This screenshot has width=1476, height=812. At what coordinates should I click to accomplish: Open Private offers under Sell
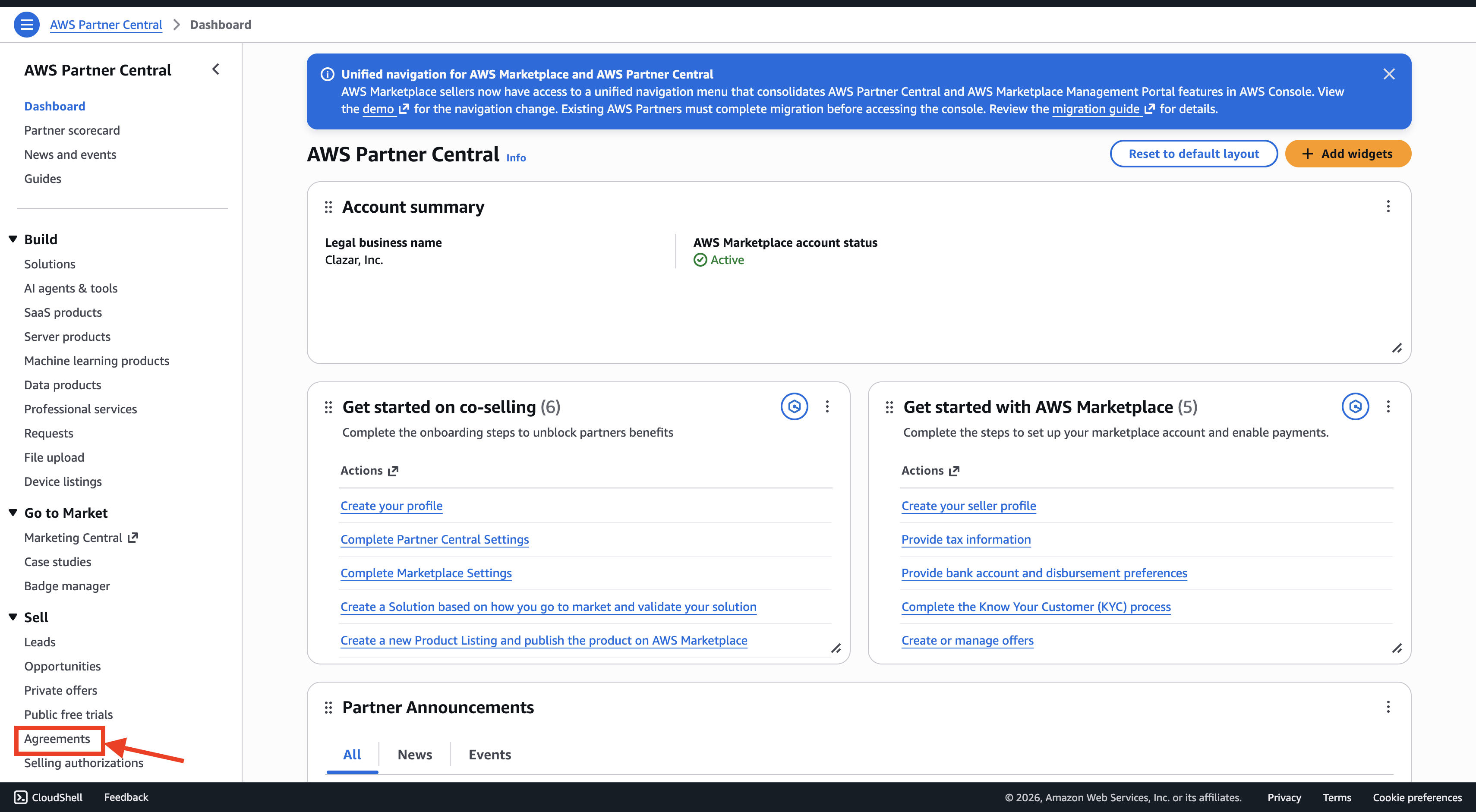pos(61,691)
